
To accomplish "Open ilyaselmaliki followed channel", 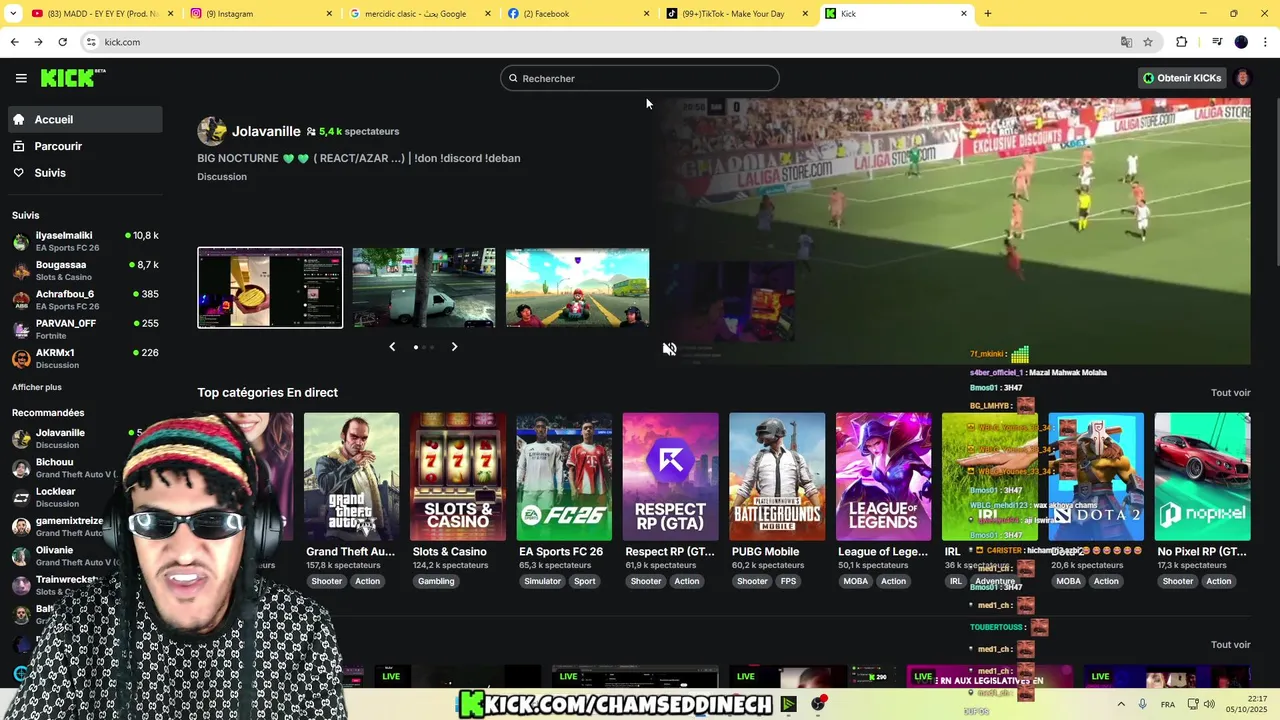I will 85,241.
